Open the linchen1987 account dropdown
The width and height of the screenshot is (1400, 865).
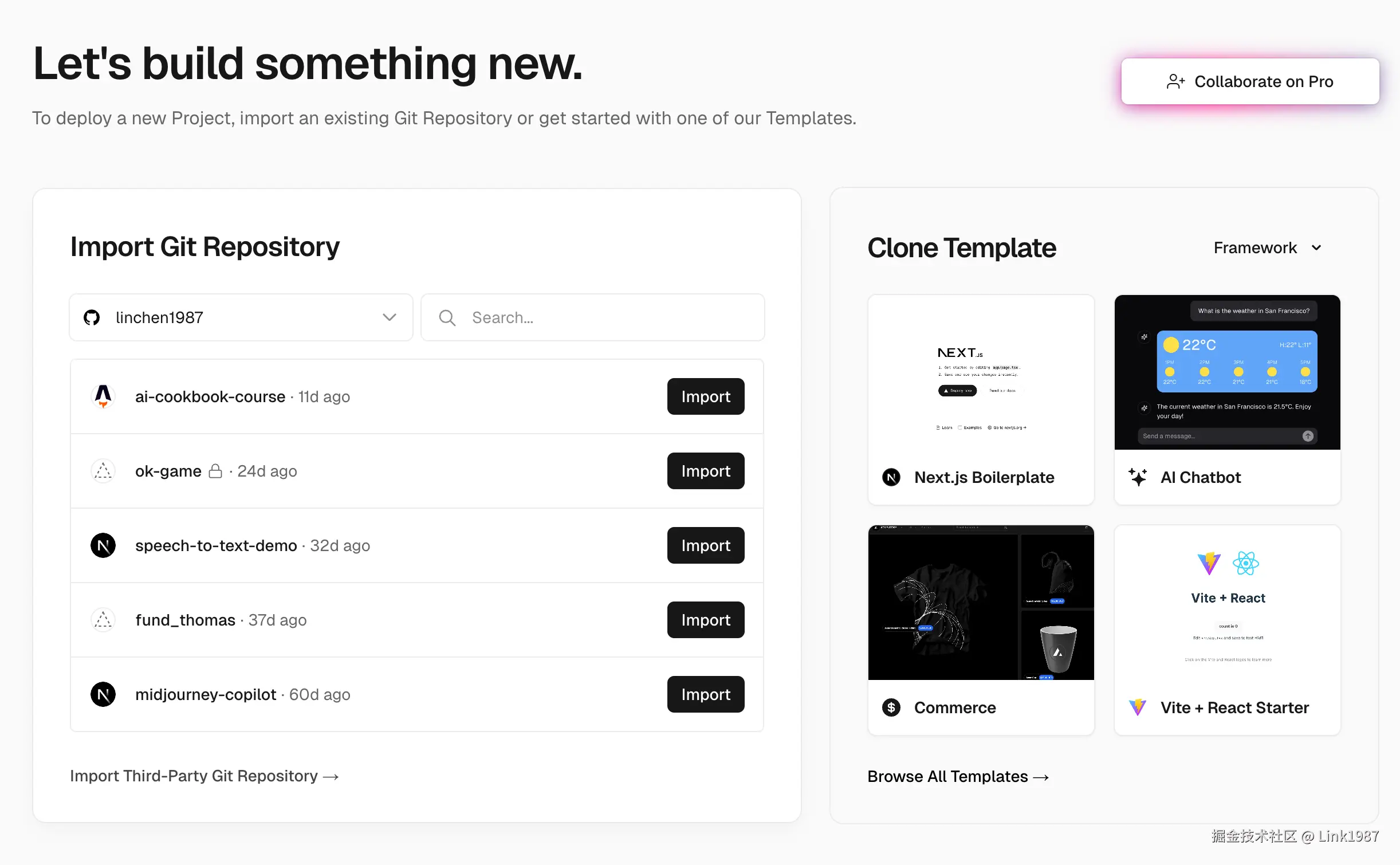click(x=241, y=317)
